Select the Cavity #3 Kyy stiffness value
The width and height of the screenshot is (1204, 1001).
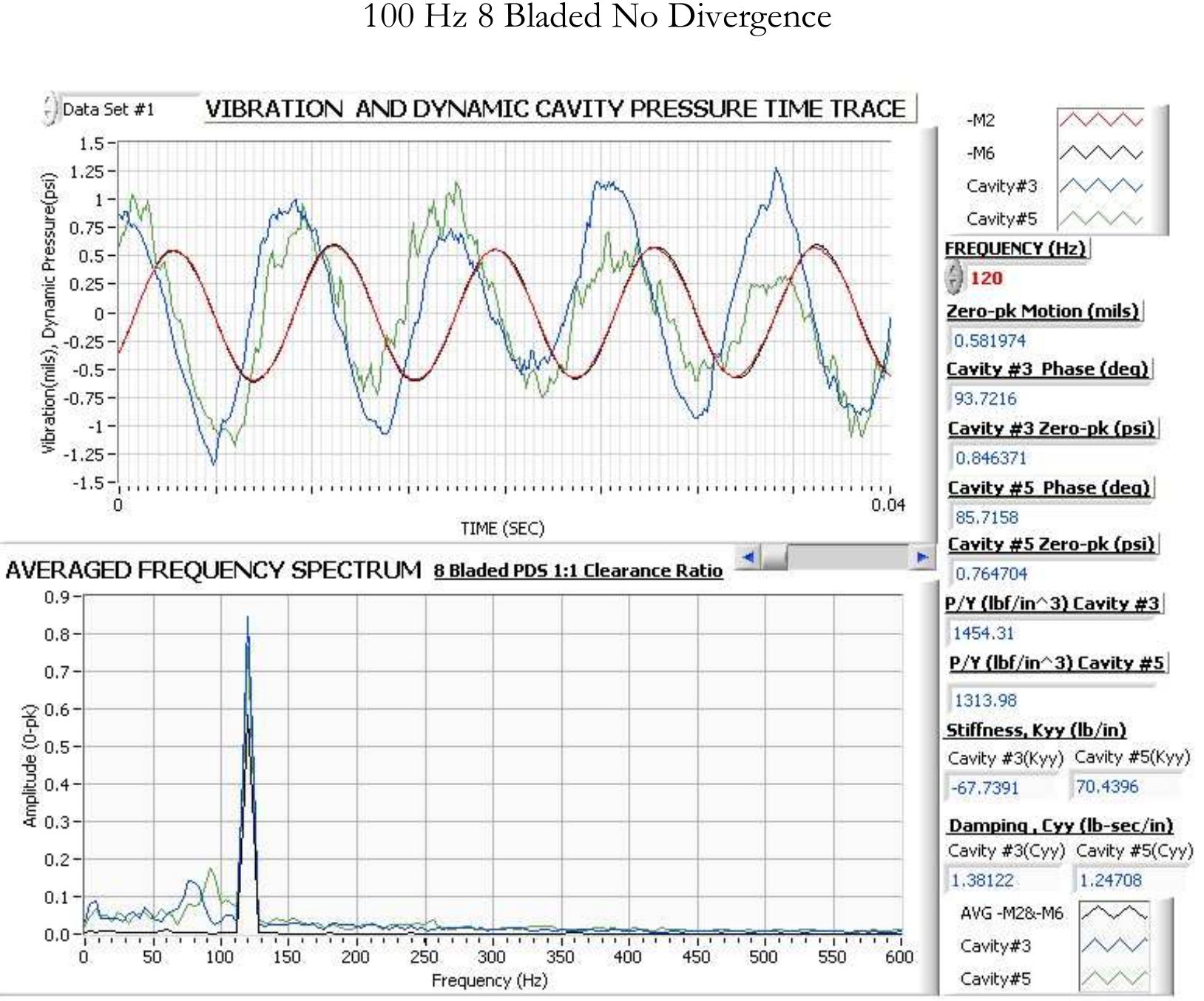[x=985, y=788]
